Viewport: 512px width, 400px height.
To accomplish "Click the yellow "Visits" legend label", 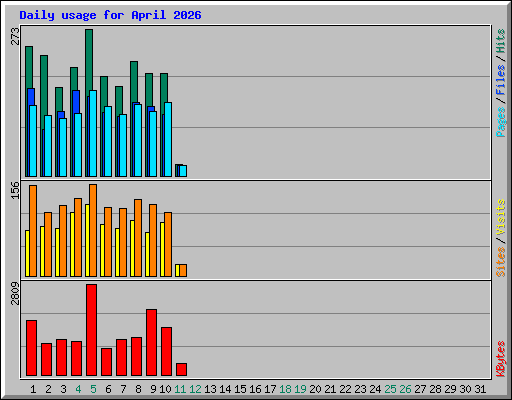I will 500,218.
